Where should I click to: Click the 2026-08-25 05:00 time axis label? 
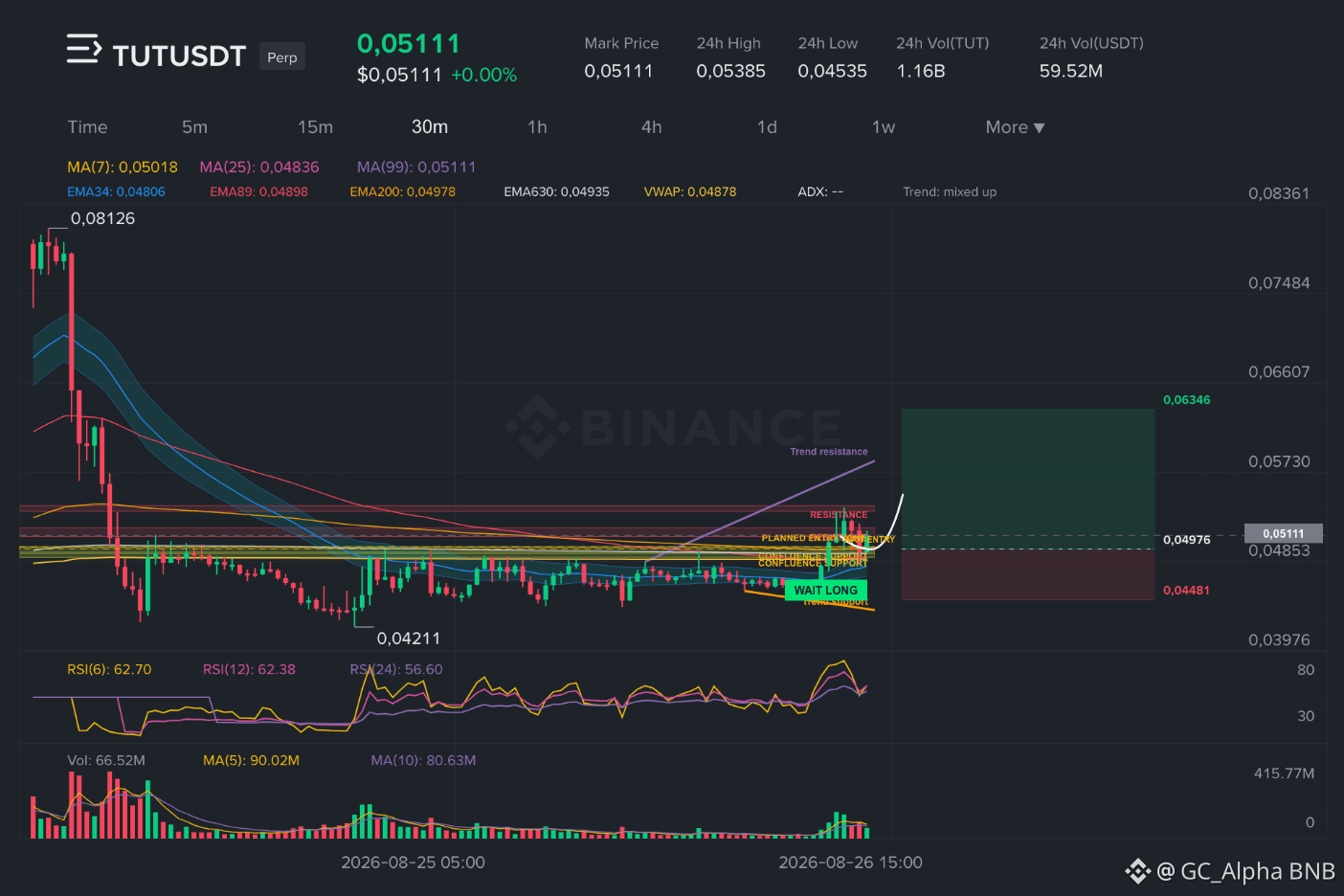pyautogui.click(x=413, y=862)
